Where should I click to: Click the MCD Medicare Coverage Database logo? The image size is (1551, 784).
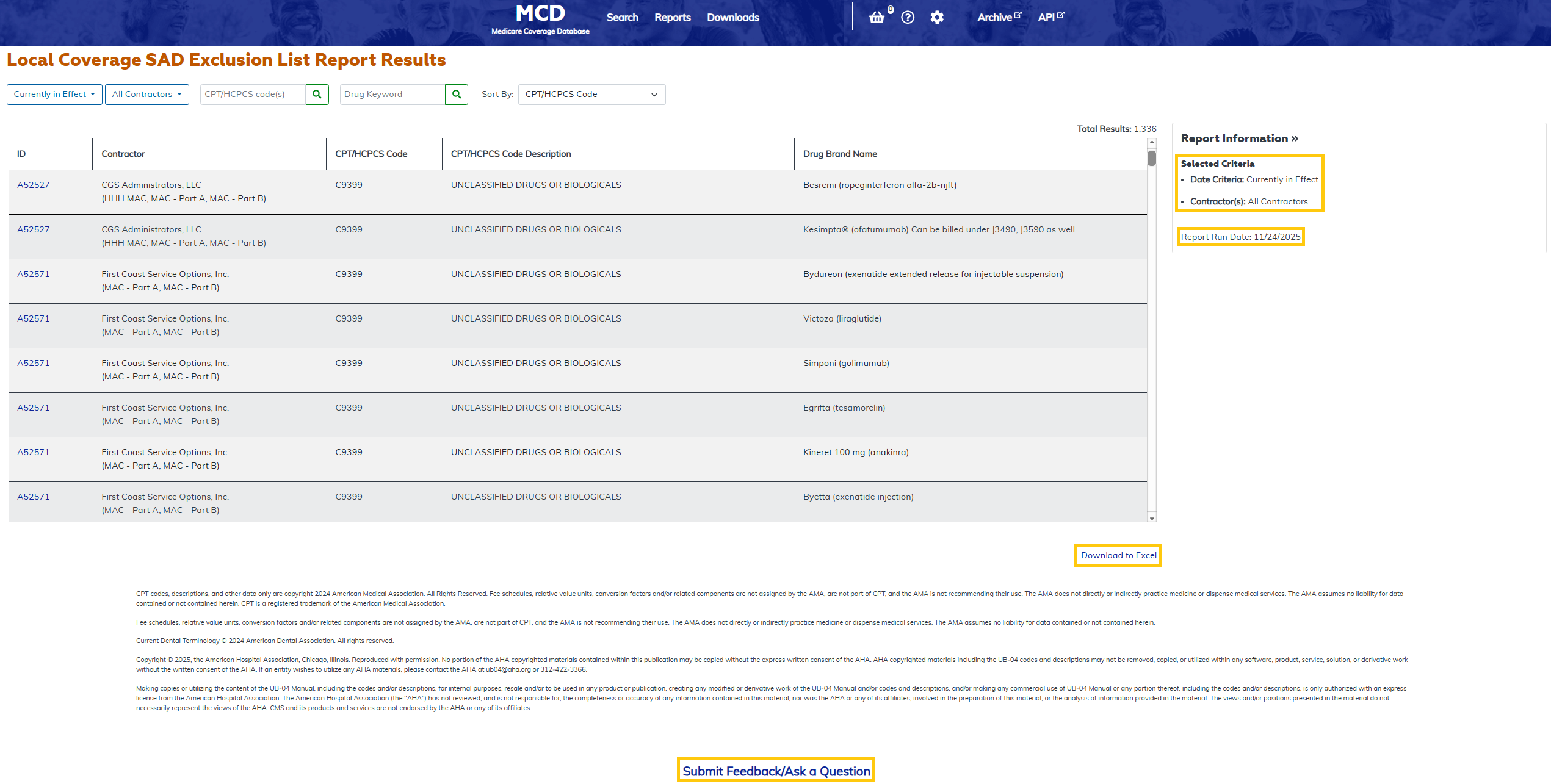[539, 17]
